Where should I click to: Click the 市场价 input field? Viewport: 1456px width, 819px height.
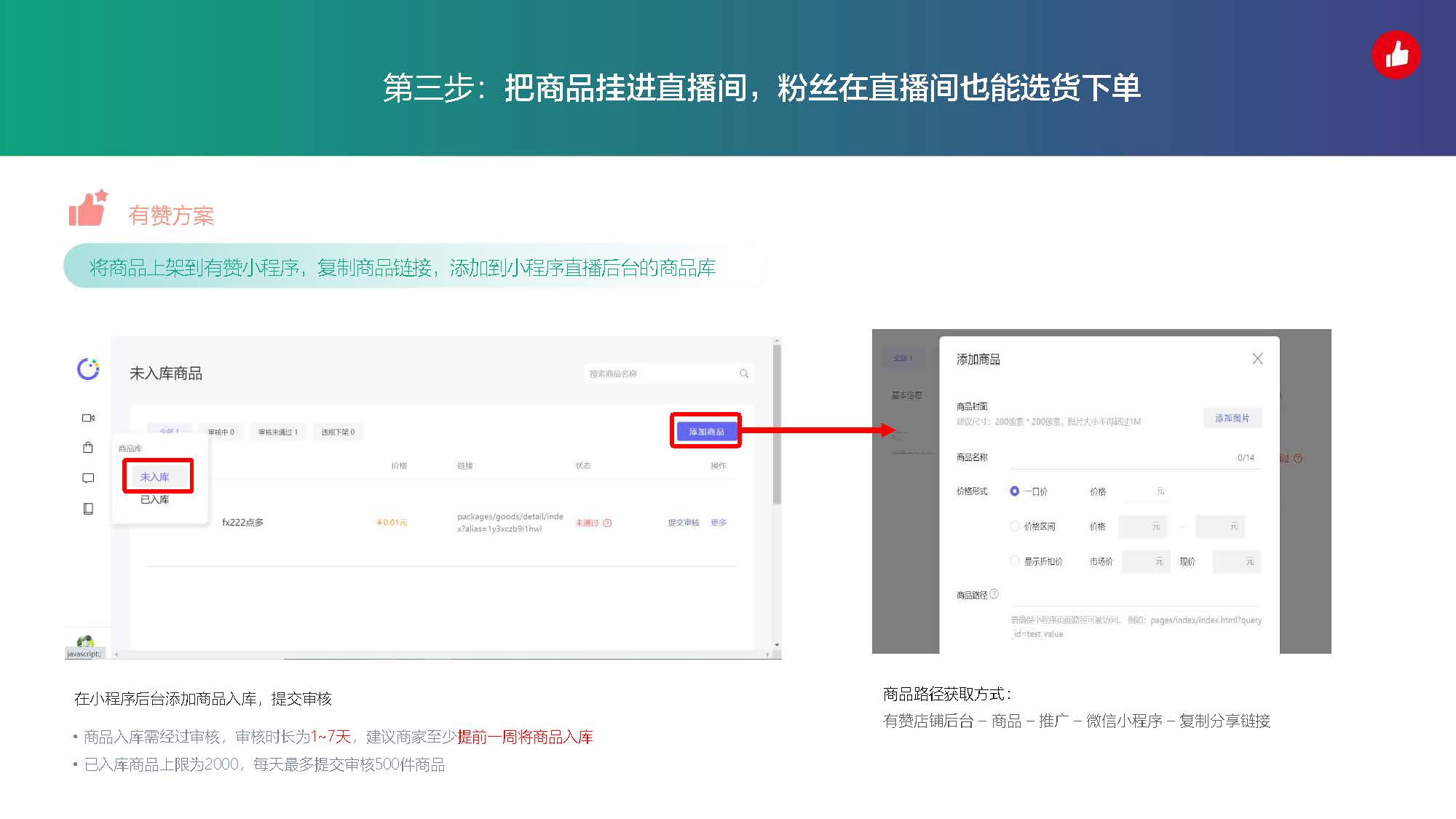coord(1146,561)
